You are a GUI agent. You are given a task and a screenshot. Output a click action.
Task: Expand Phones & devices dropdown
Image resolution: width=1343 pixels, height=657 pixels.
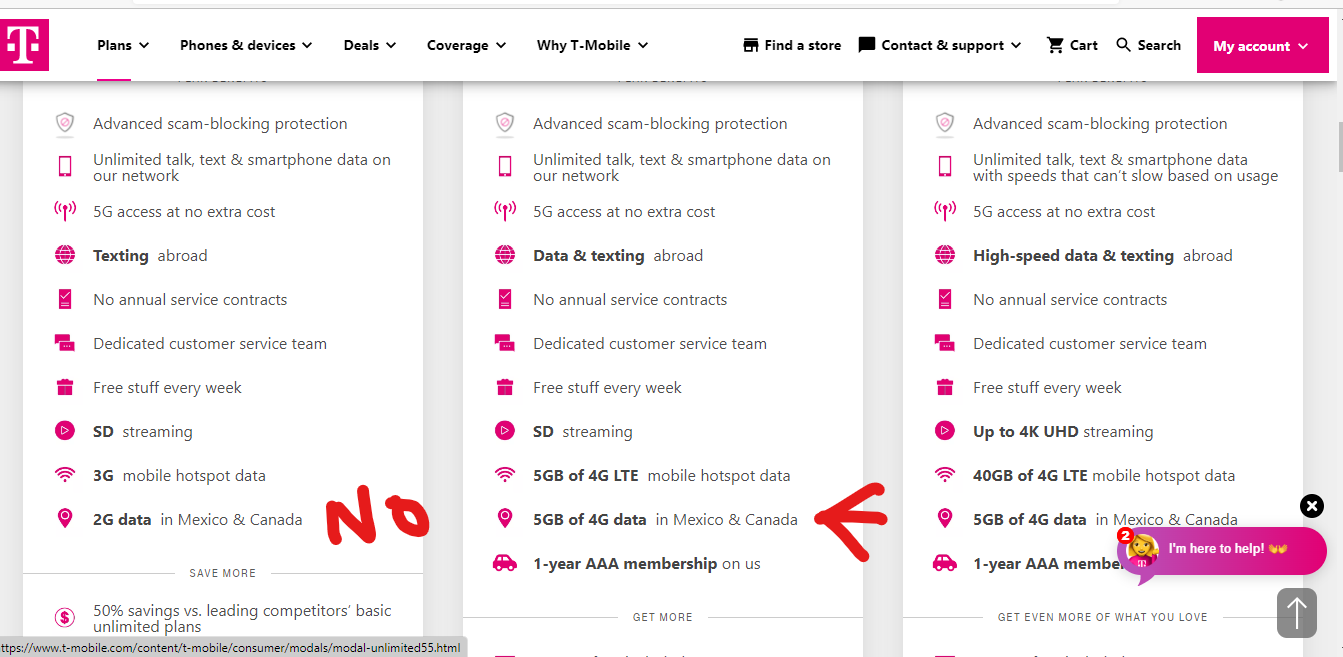tap(246, 45)
